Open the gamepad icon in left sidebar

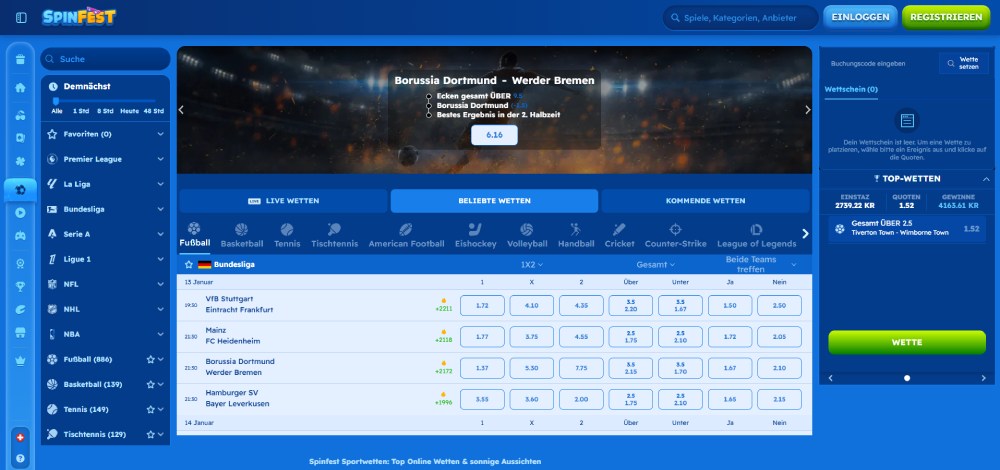point(20,238)
